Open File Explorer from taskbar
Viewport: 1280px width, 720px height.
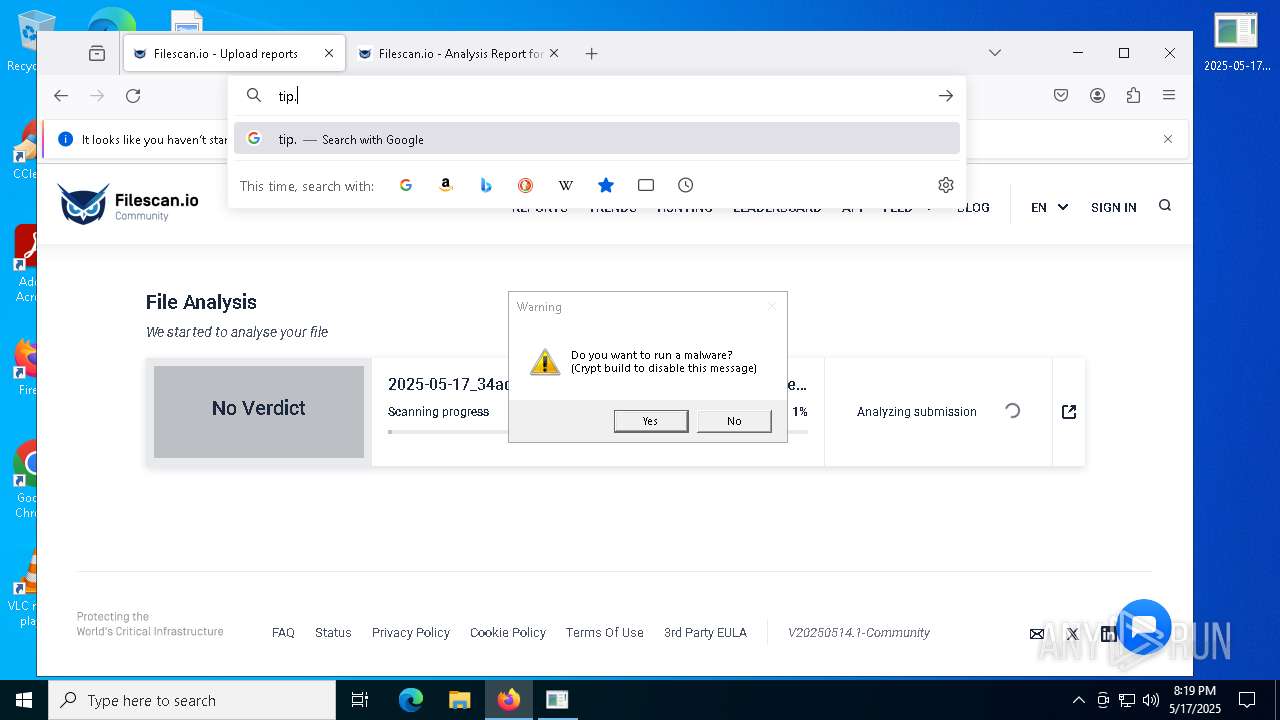(459, 700)
